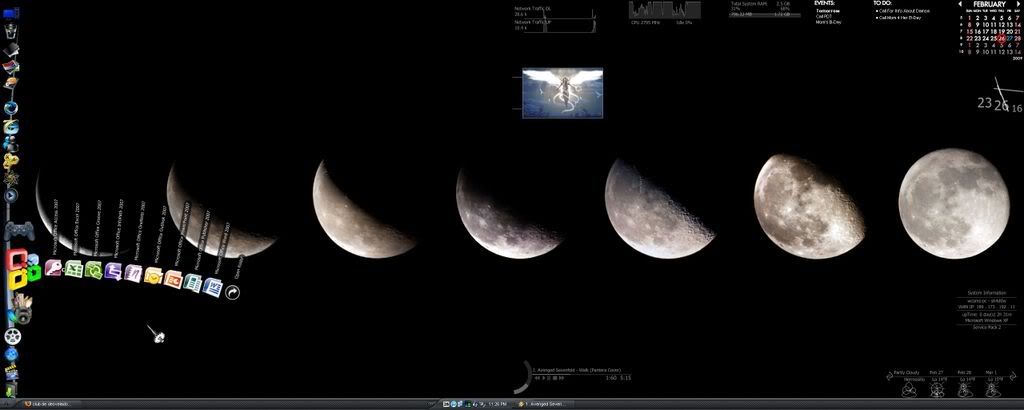This screenshot has width=1024, height=410.
Task: Click the Feb 27 forecast weather icon
Action: tap(936, 389)
